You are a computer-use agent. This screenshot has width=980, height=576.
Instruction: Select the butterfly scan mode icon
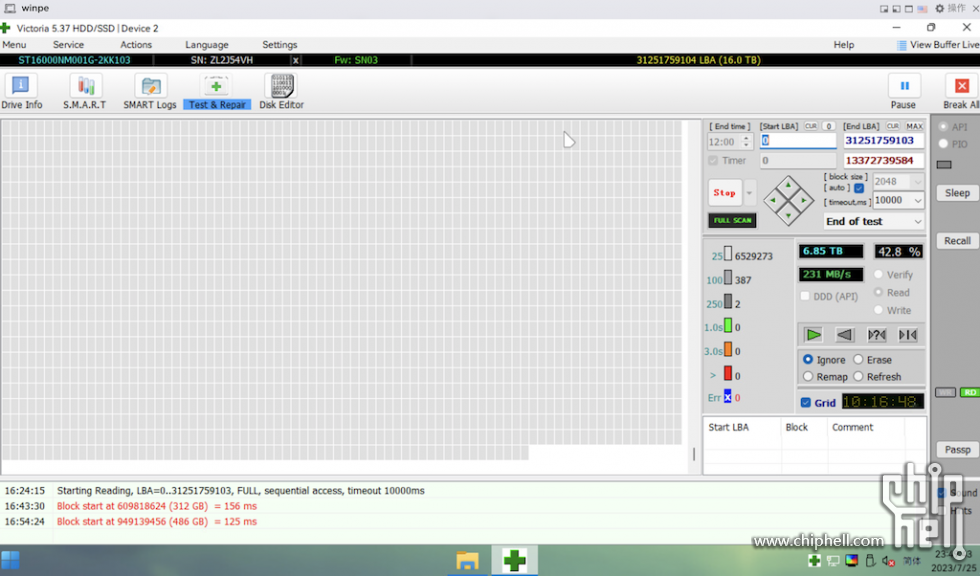[908, 335]
